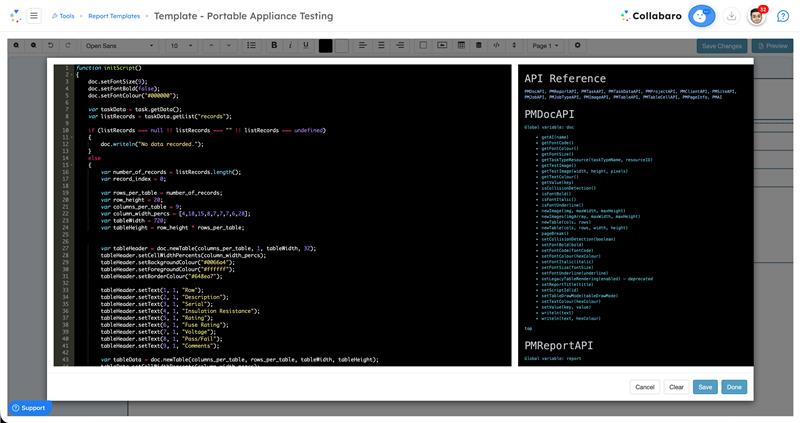Image resolution: width=800 pixels, height=423 pixels.
Task: Click the API Reference heading
Action: (x=565, y=79)
